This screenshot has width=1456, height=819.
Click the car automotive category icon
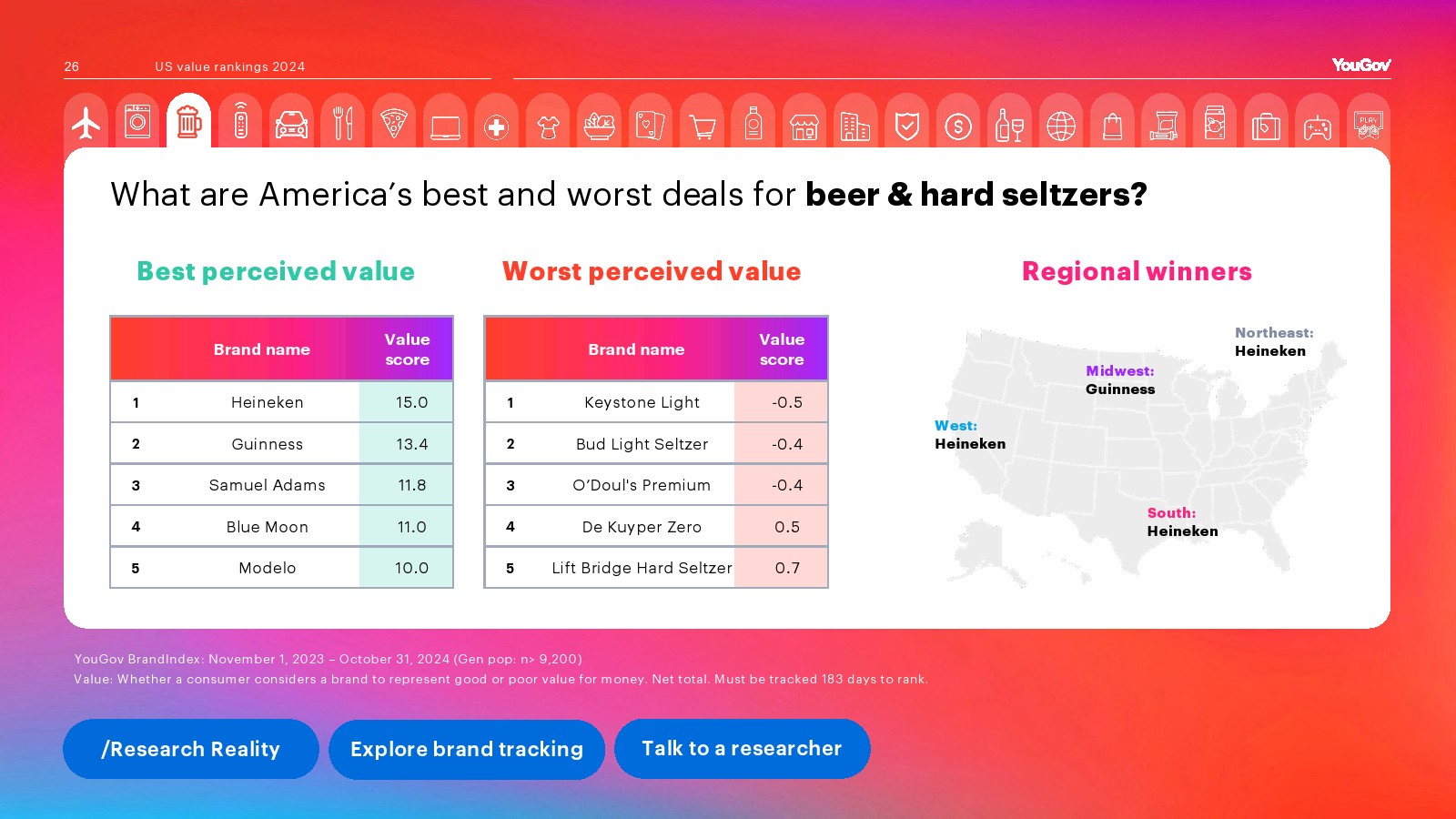[291, 125]
